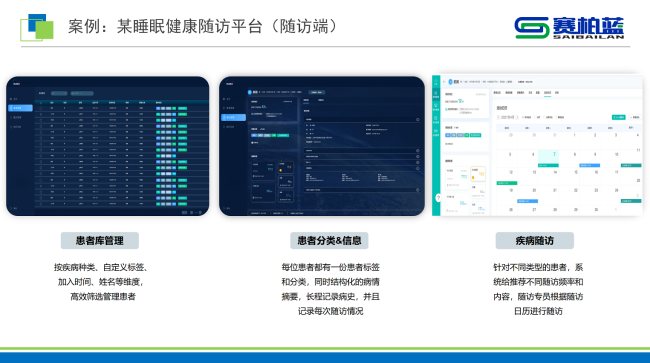Open the blue event under calendar day 9
The height and width of the screenshot is (363, 650).
point(589,165)
